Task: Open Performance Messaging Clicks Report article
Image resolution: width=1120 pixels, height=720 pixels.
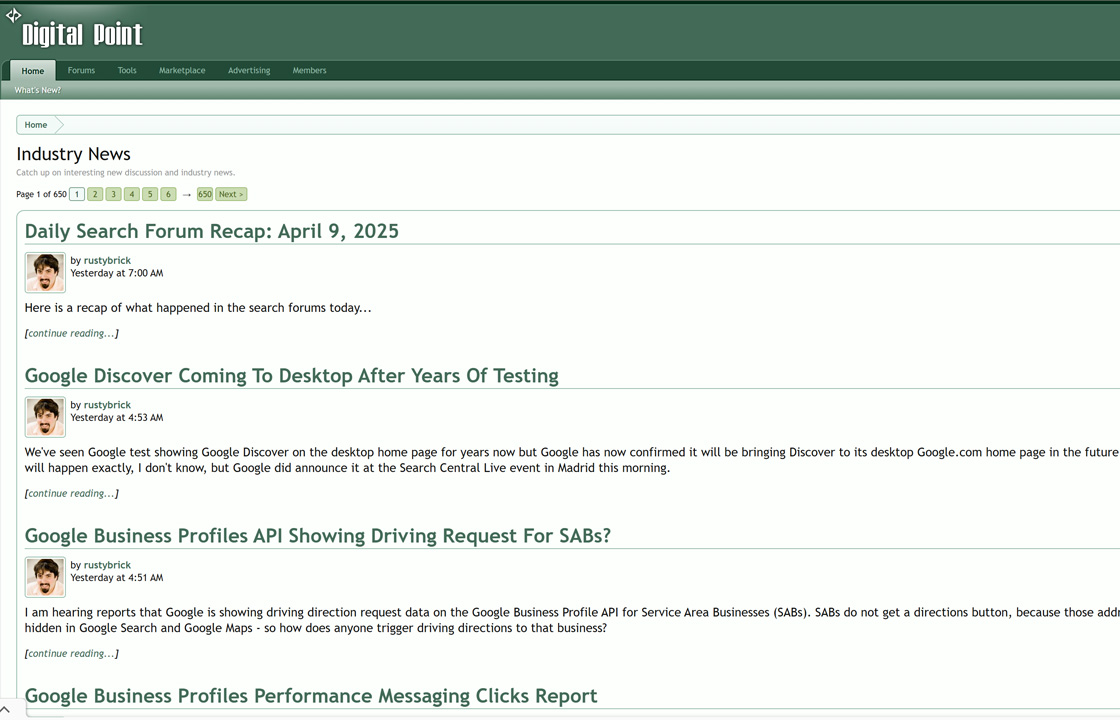Action: [x=311, y=696]
